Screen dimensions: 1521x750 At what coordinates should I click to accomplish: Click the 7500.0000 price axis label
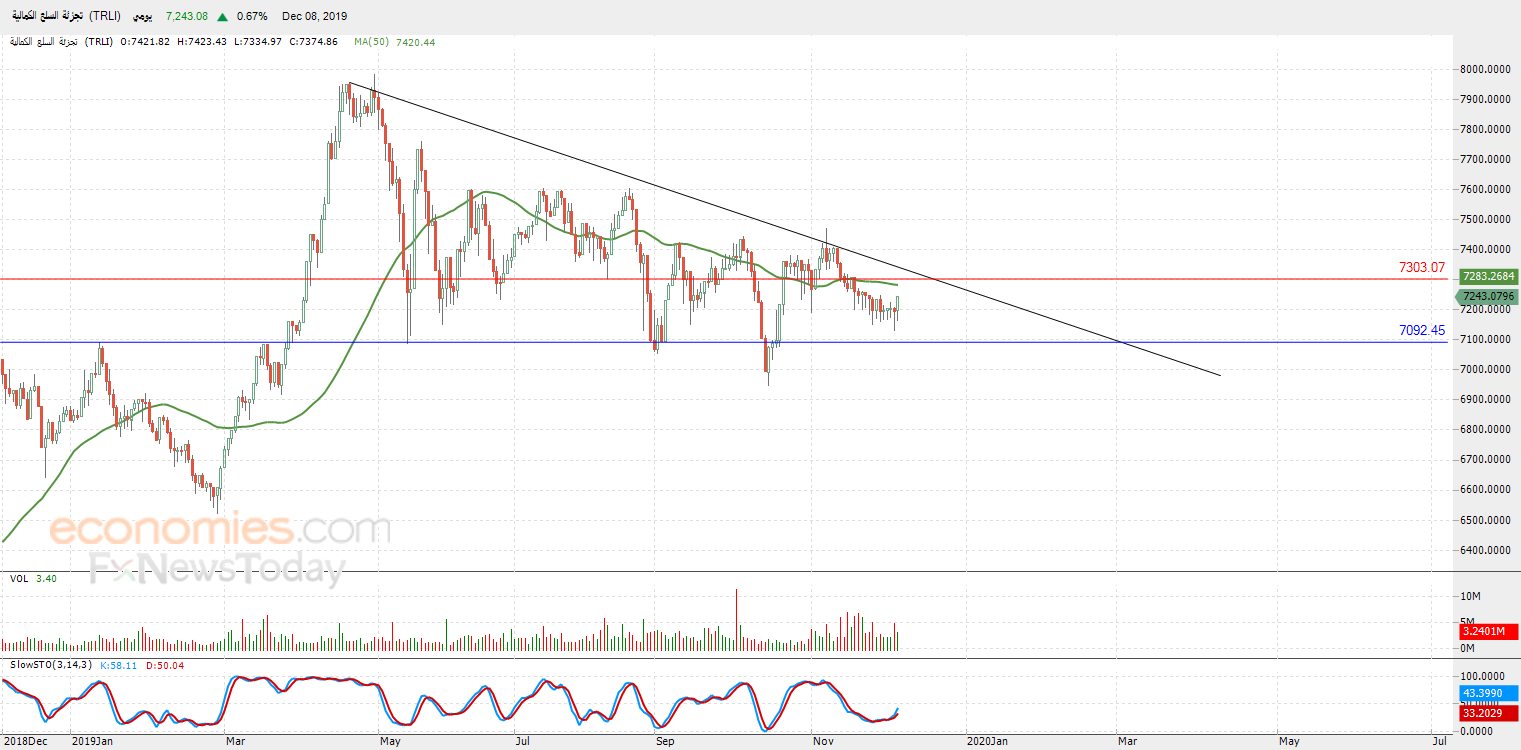[x=1484, y=219]
